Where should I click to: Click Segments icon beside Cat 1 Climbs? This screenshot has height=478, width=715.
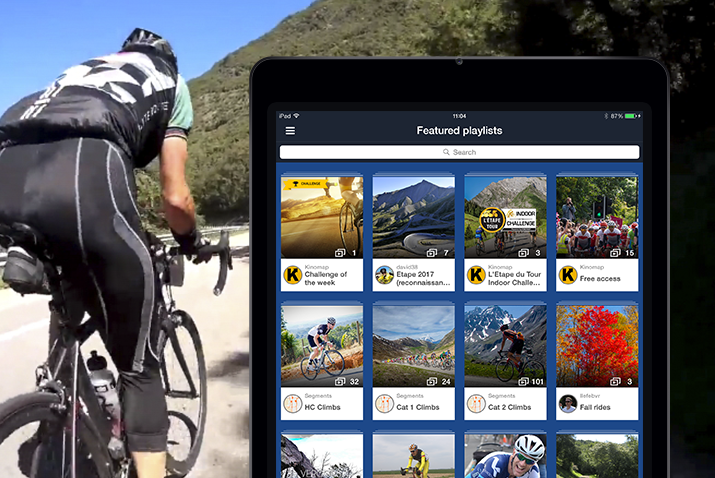click(x=384, y=404)
